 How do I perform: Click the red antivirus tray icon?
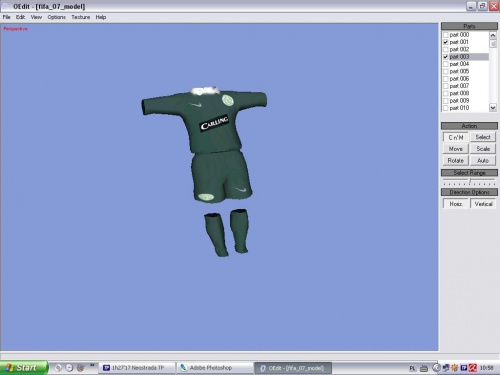473,368
